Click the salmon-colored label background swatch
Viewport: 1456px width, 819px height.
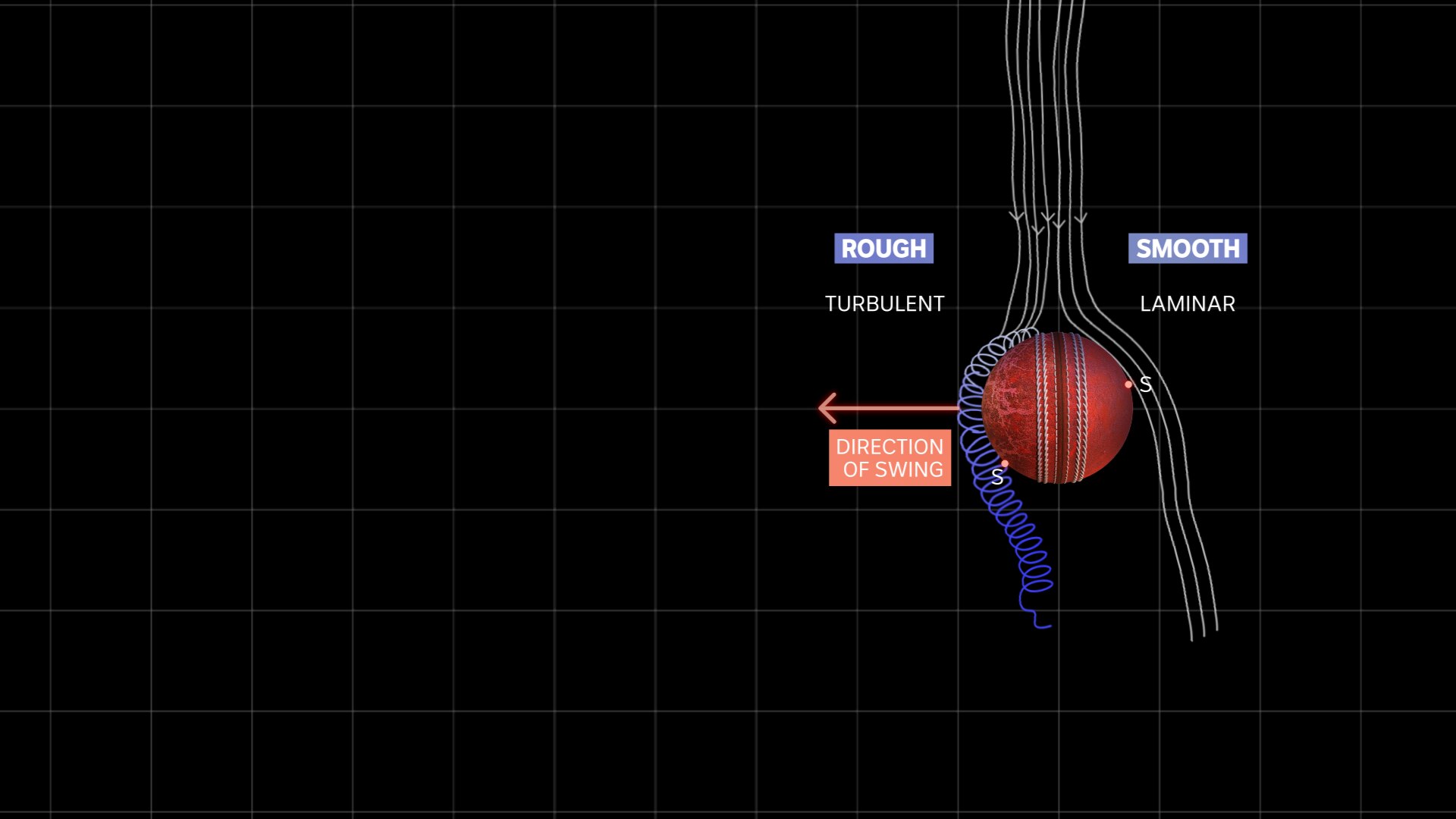click(x=890, y=458)
